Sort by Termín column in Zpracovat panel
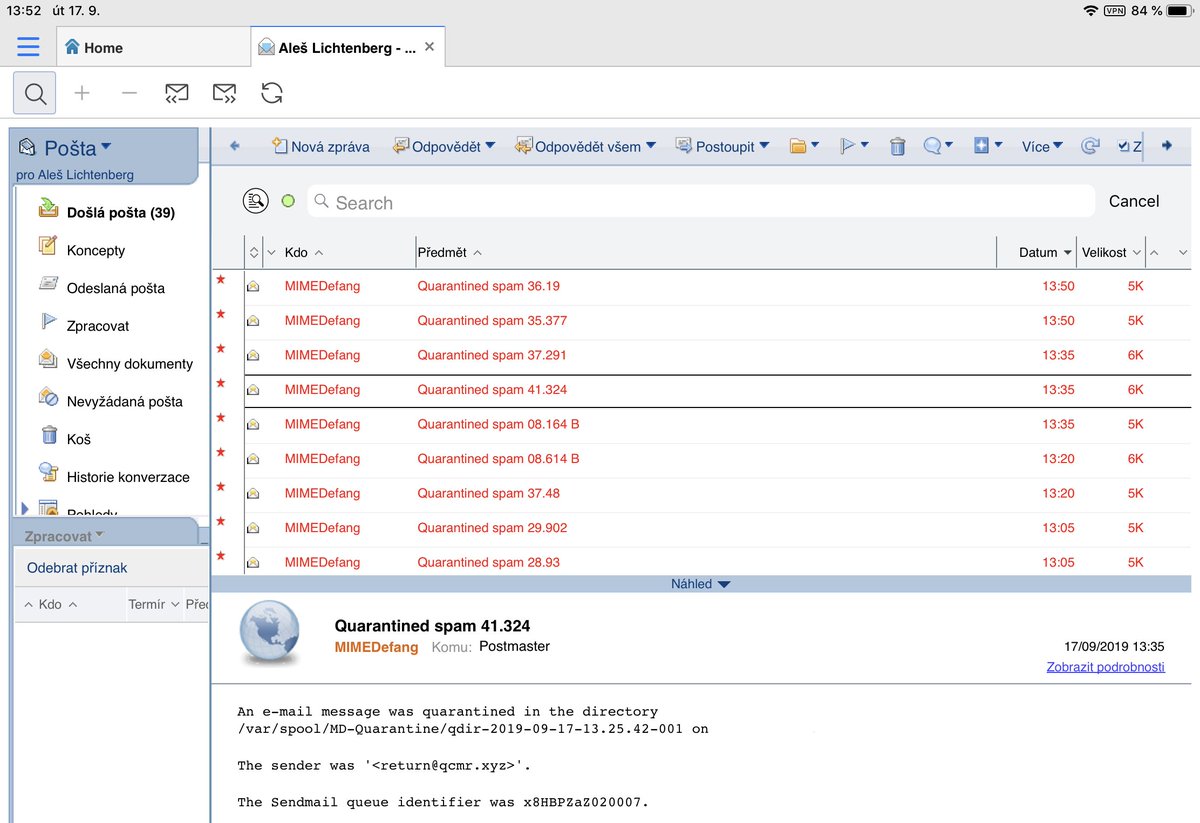The height and width of the screenshot is (823, 1200). [x=154, y=604]
